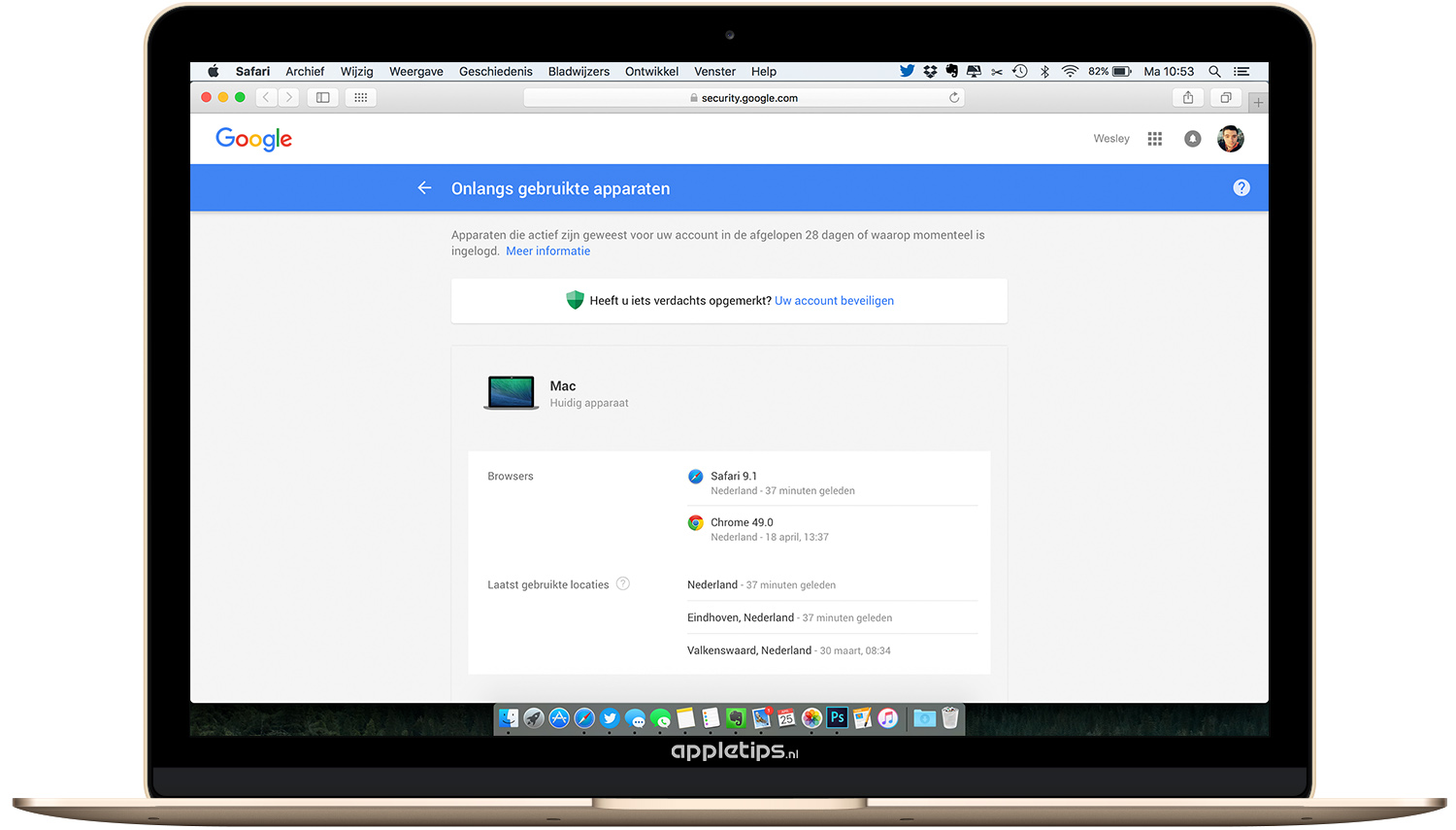
Task: Go back using the blue header arrow
Action: pyautogui.click(x=424, y=188)
